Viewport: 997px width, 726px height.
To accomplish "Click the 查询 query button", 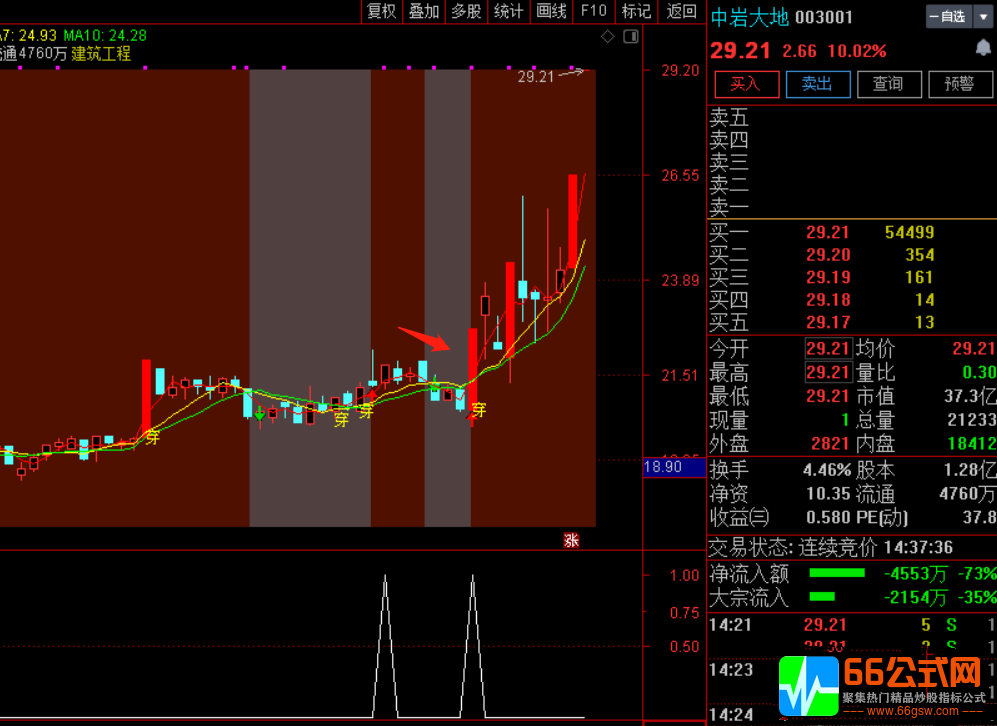I will click(x=889, y=84).
